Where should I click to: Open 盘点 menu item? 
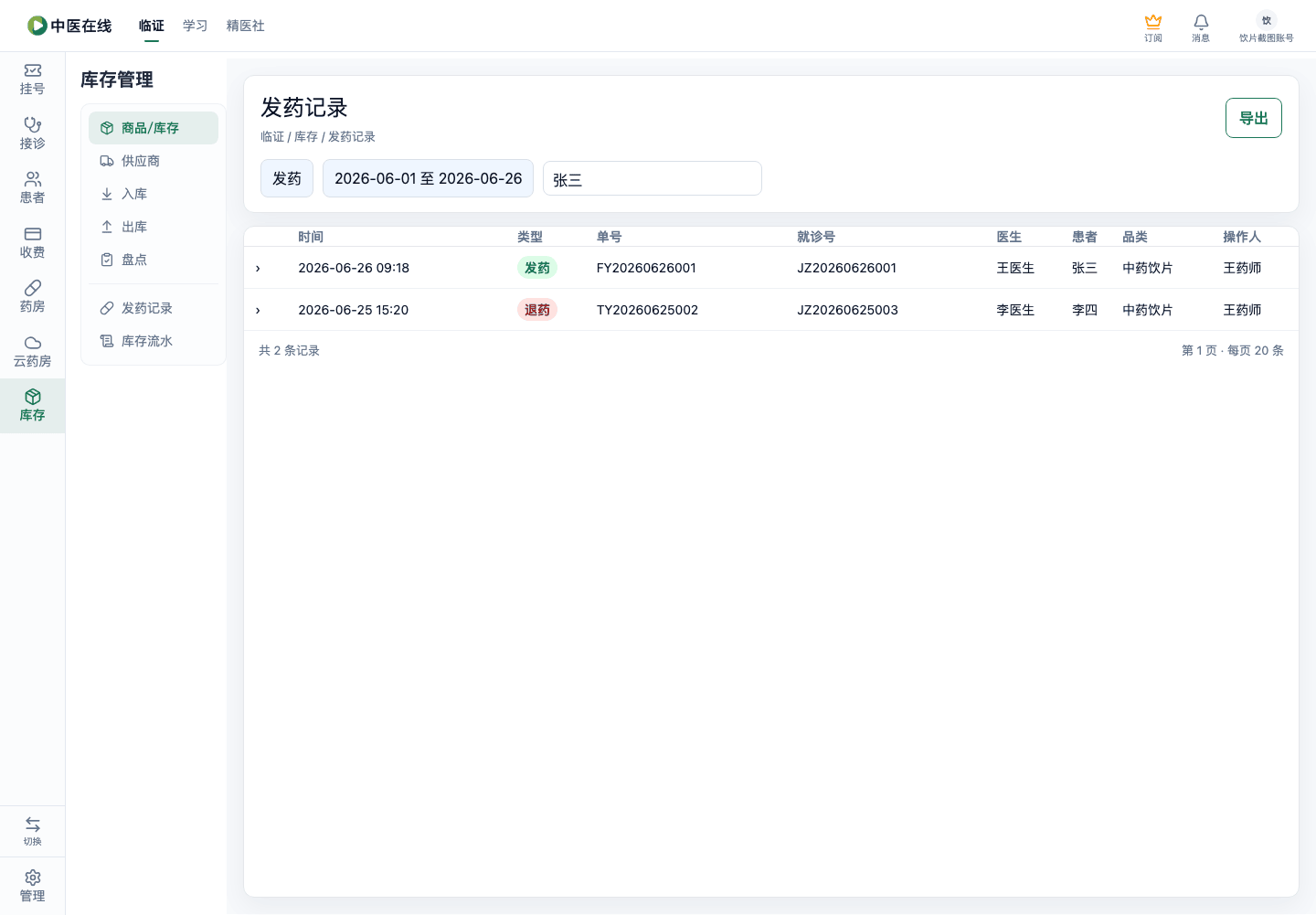click(x=154, y=260)
